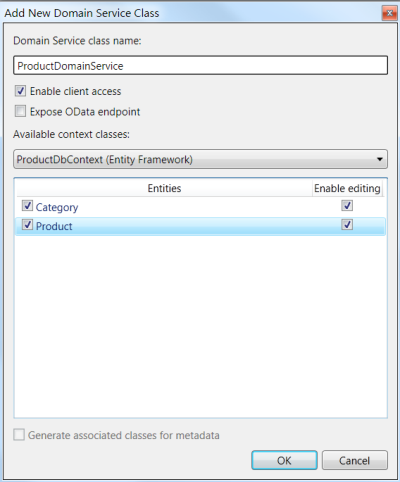Uncheck the Product entity checkbox

(27, 225)
